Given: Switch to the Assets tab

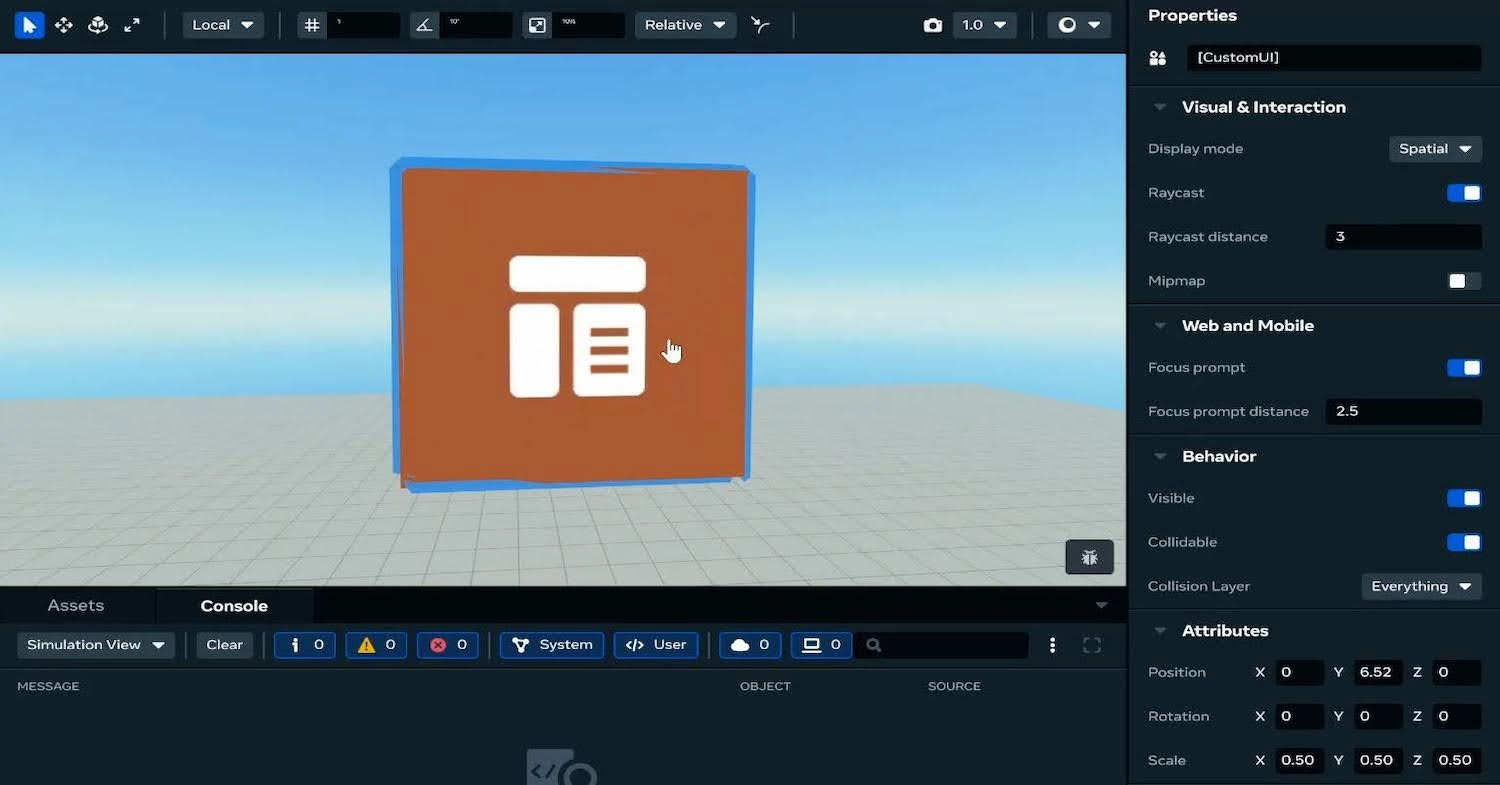Looking at the screenshot, I should pyautogui.click(x=76, y=606).
